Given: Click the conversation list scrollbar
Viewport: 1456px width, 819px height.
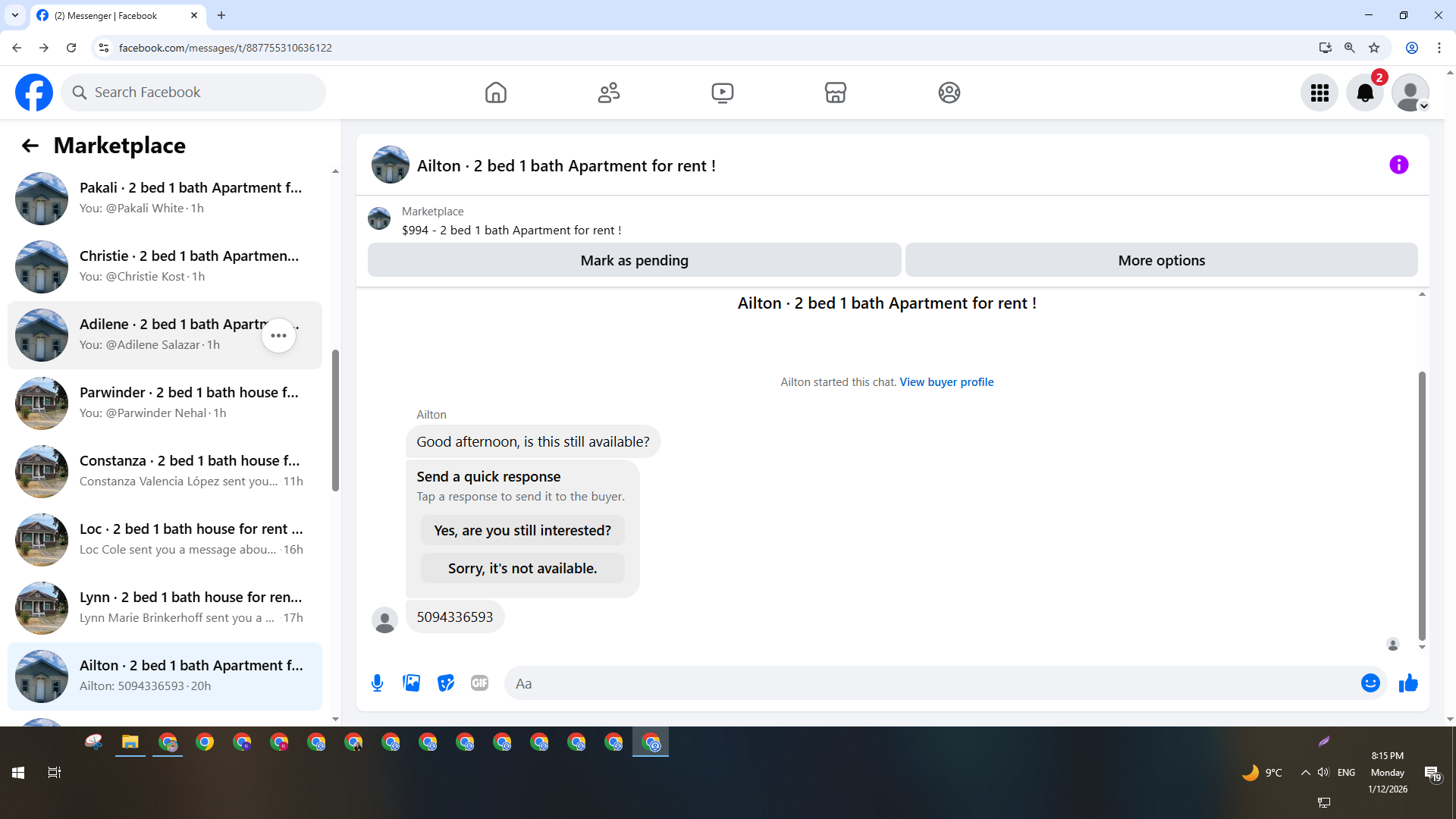Looking at the screenshot, I should coord(335,421).
